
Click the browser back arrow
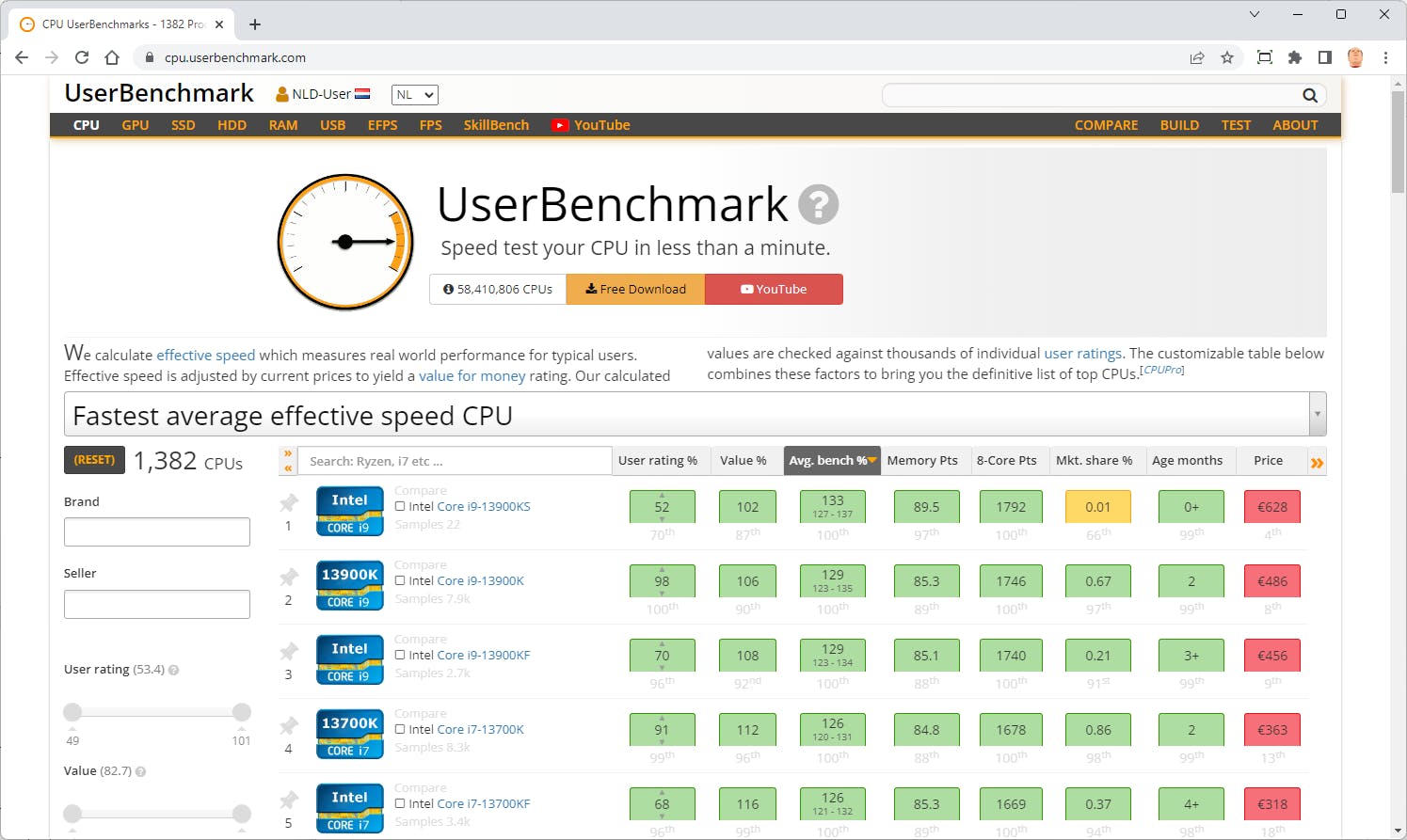pyautogui.click(x=22, y=57)
